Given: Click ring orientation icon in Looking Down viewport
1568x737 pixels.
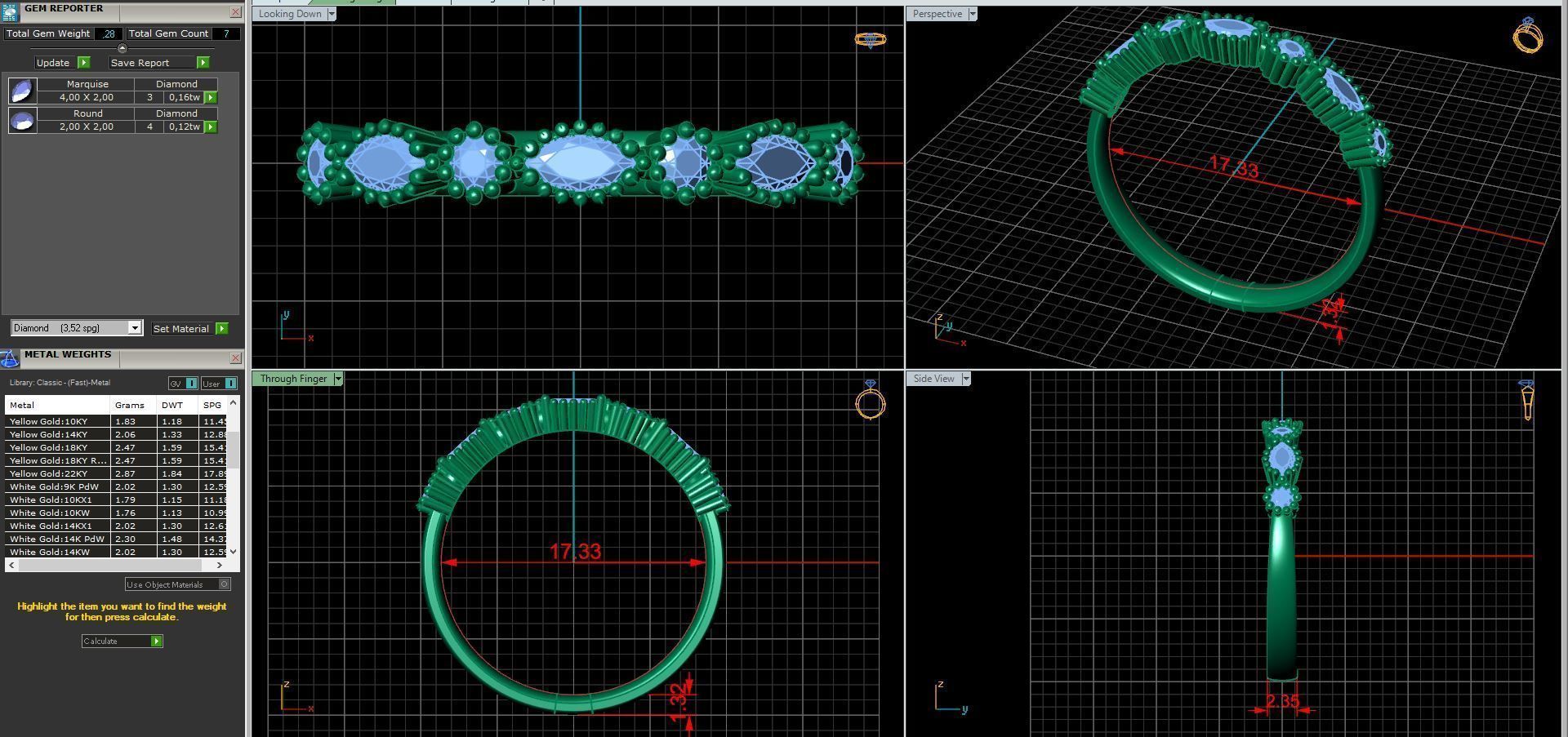Looking at the screenshot, I should (x=871, y=39).
